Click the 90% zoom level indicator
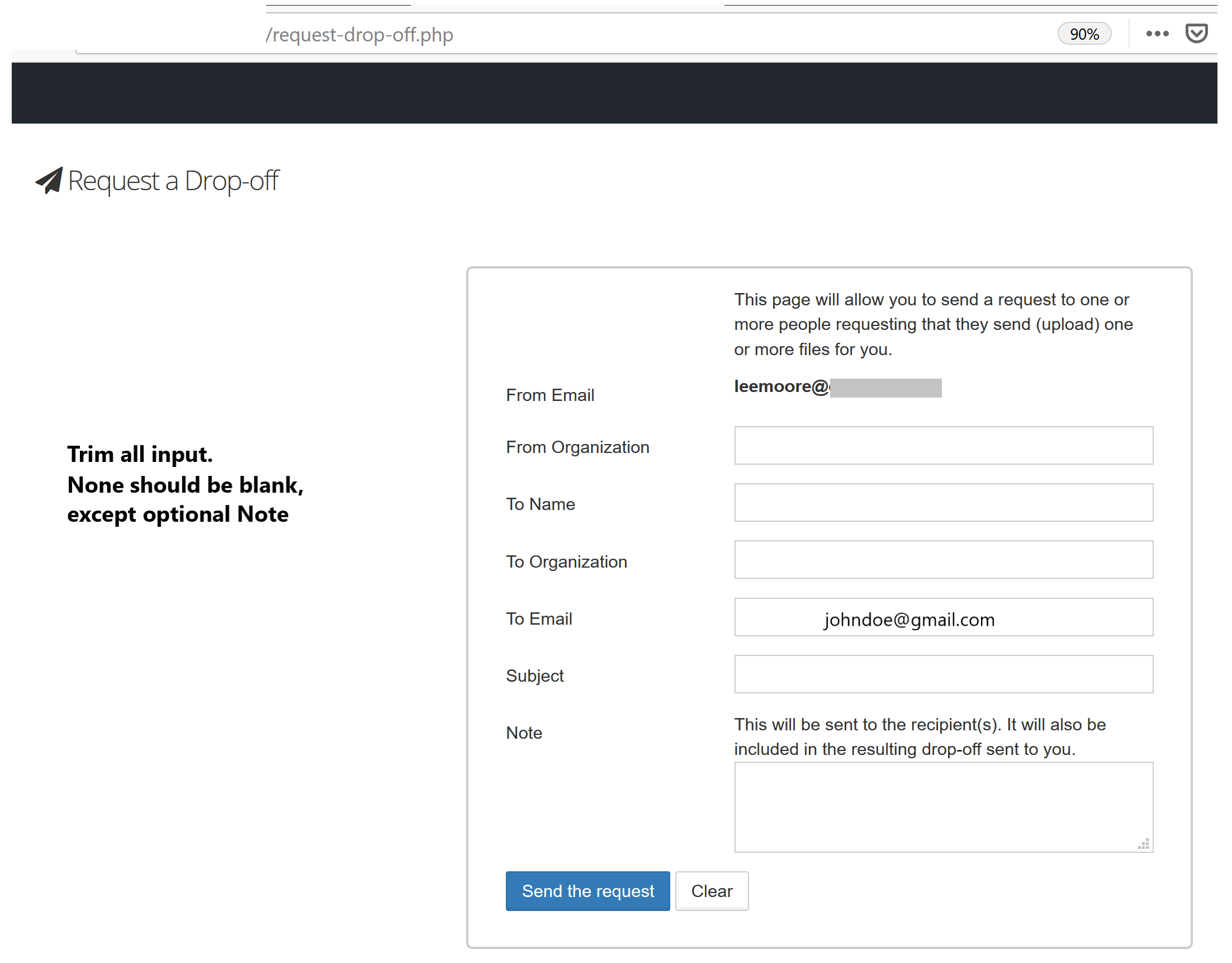The image size is (1232, 963). click(1084, 34)
